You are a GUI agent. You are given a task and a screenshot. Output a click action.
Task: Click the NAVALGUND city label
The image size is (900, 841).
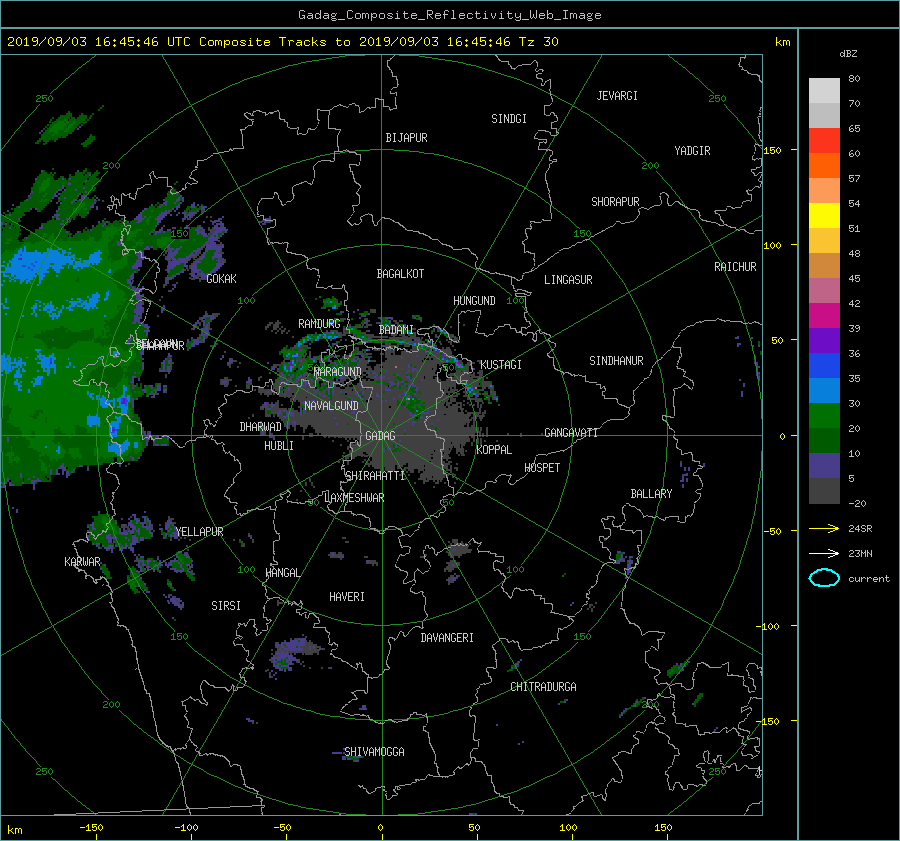point(331,406)
